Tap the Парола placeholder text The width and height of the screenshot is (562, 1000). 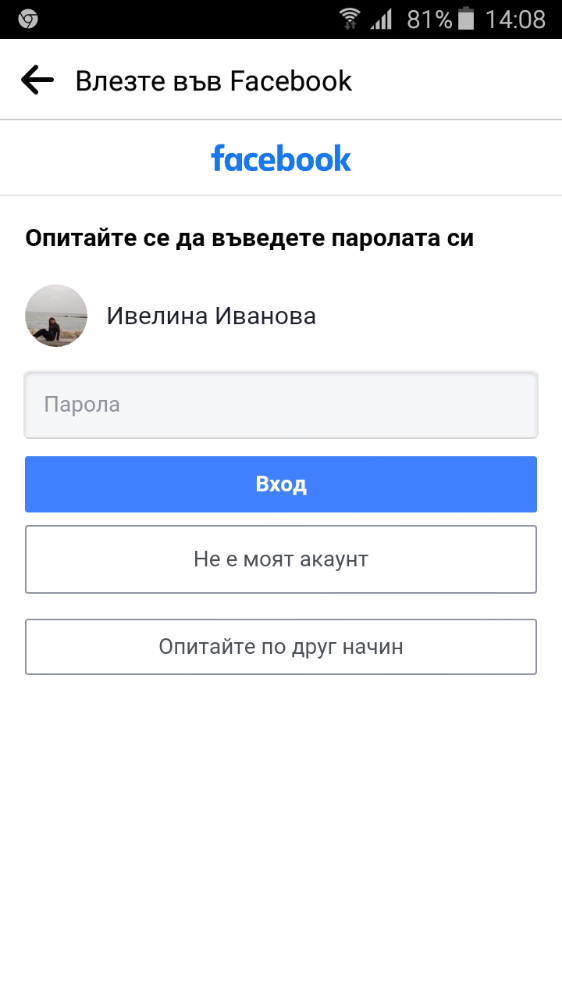[82, 405]
